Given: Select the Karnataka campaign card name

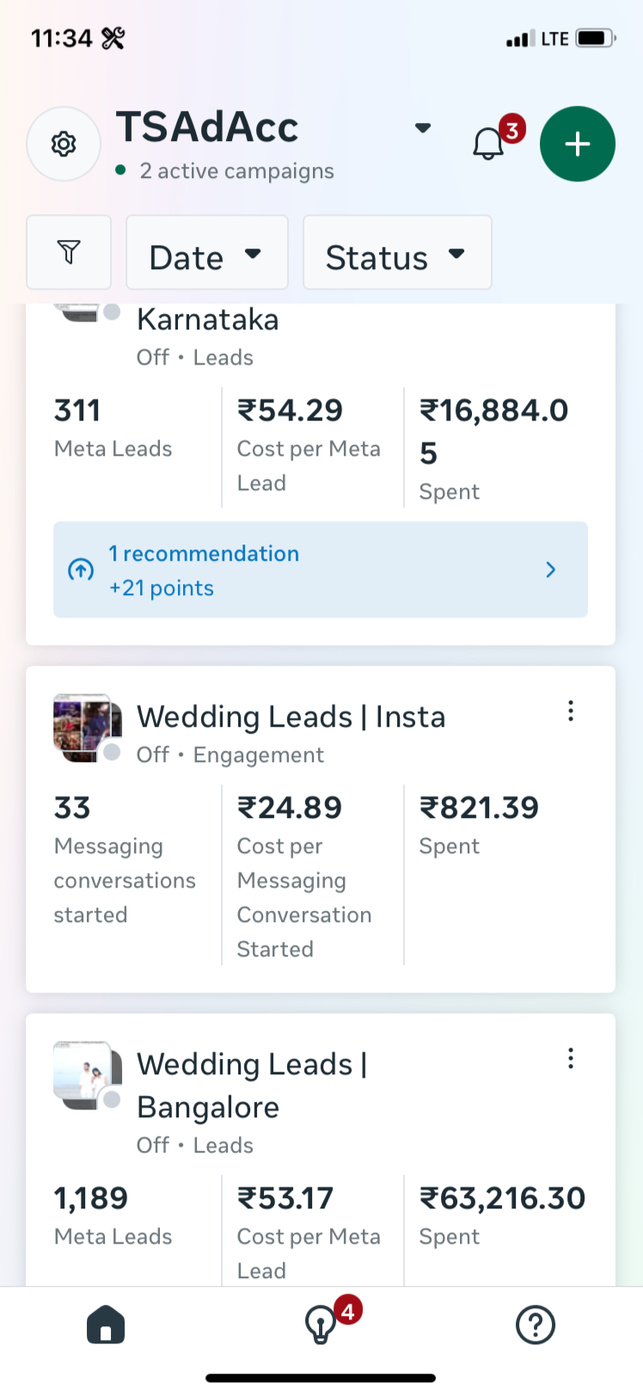Looking at the screenshot, I should coord(207,320).
